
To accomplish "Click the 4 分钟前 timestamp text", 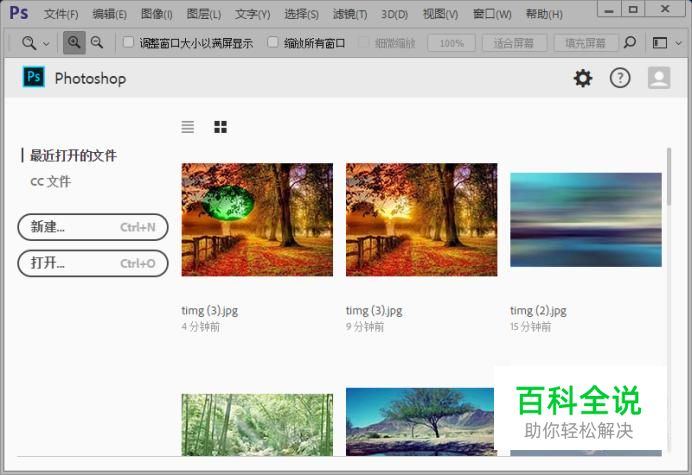I will [x=200, y=327].
